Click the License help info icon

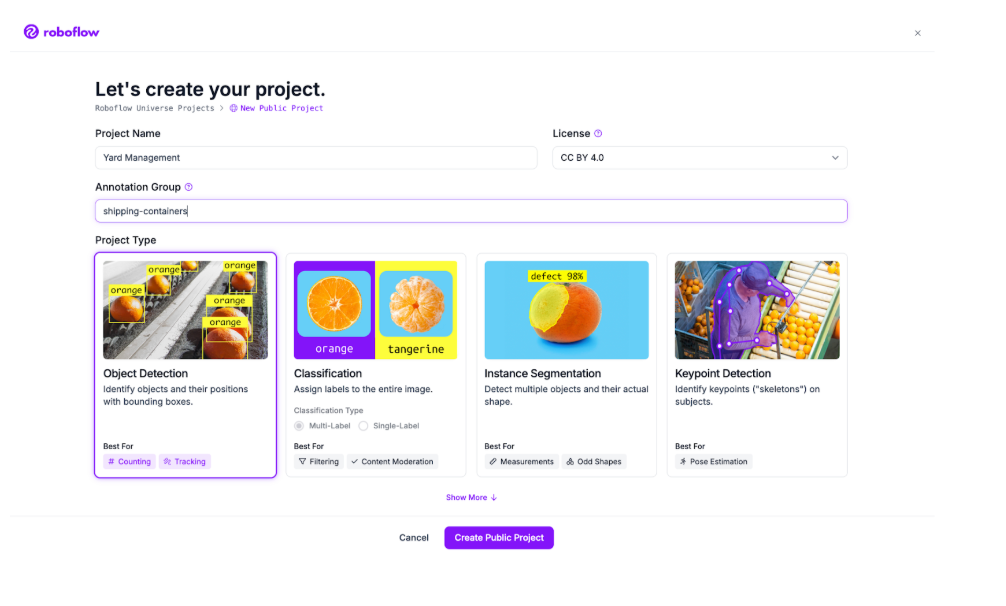(598, 133)
